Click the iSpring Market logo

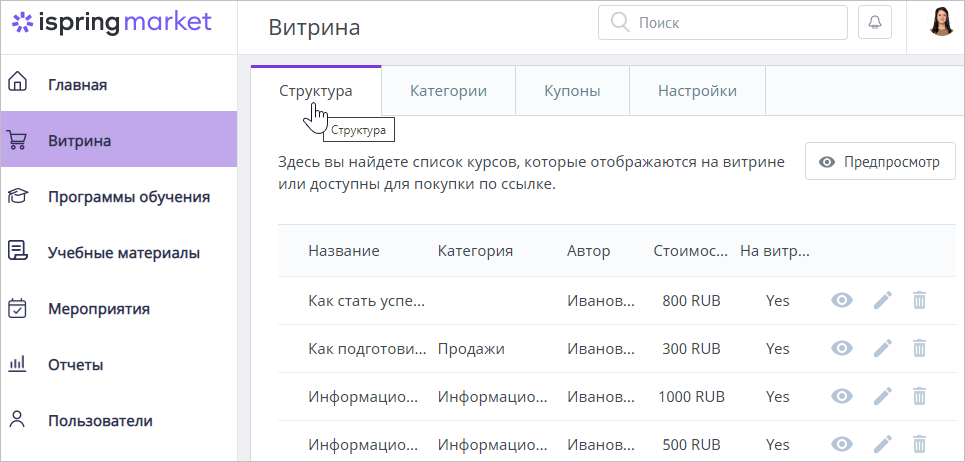(112, 22)
